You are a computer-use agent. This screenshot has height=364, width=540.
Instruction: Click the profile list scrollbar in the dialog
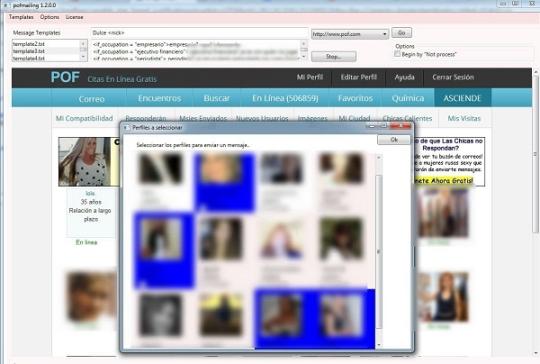pyautogui.click(x=379, y=251)
